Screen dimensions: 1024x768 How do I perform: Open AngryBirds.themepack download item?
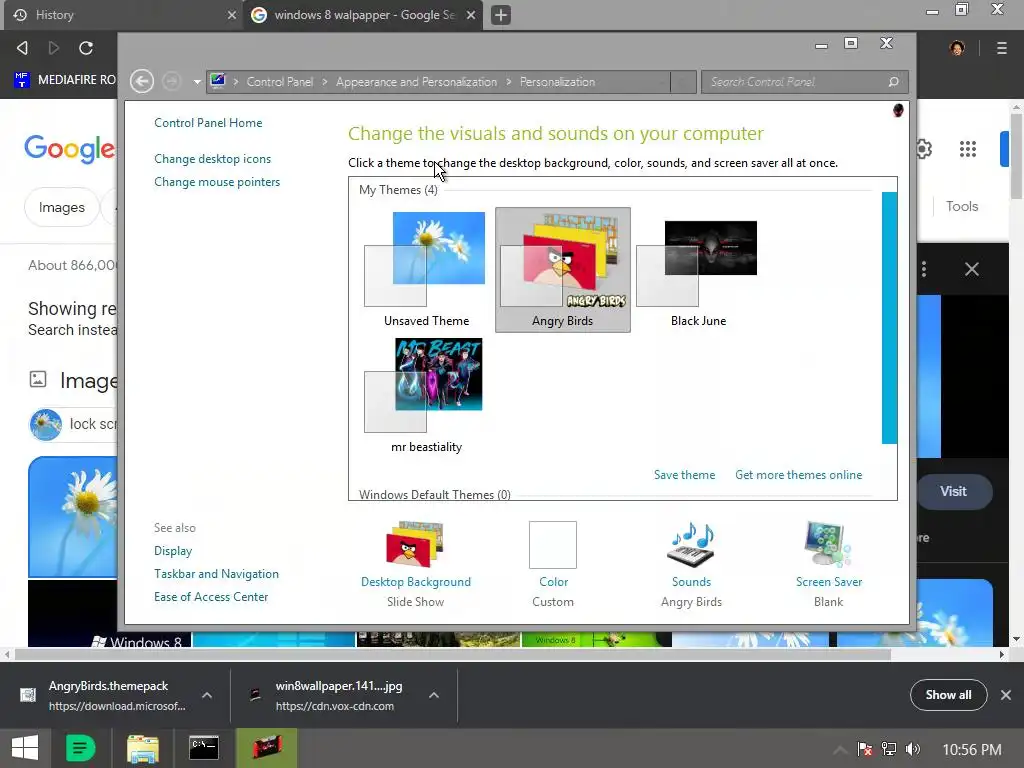pyautogui.click(x=106, y=695)
